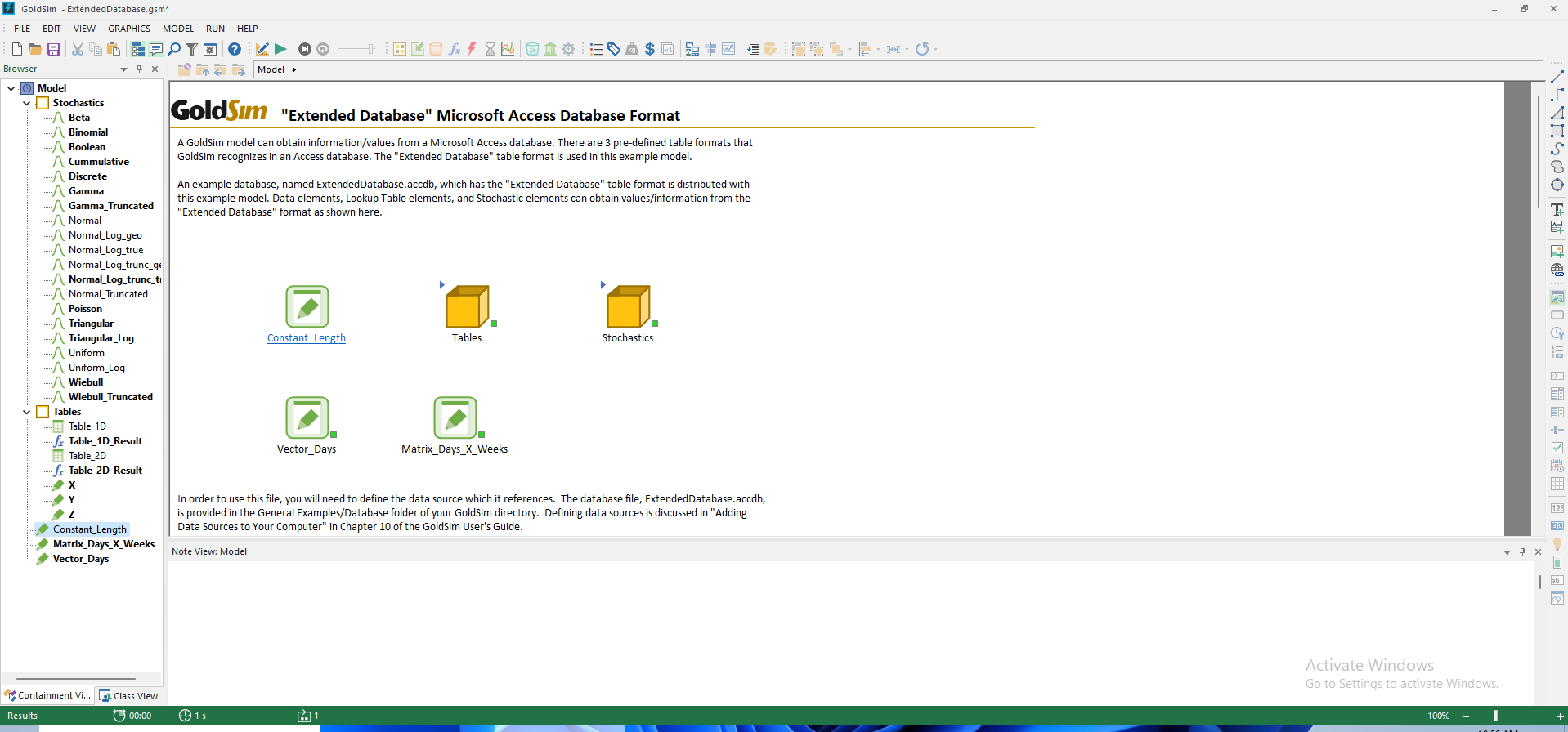
Task: Click the green Run model play icon
Action: pos(280,49)
